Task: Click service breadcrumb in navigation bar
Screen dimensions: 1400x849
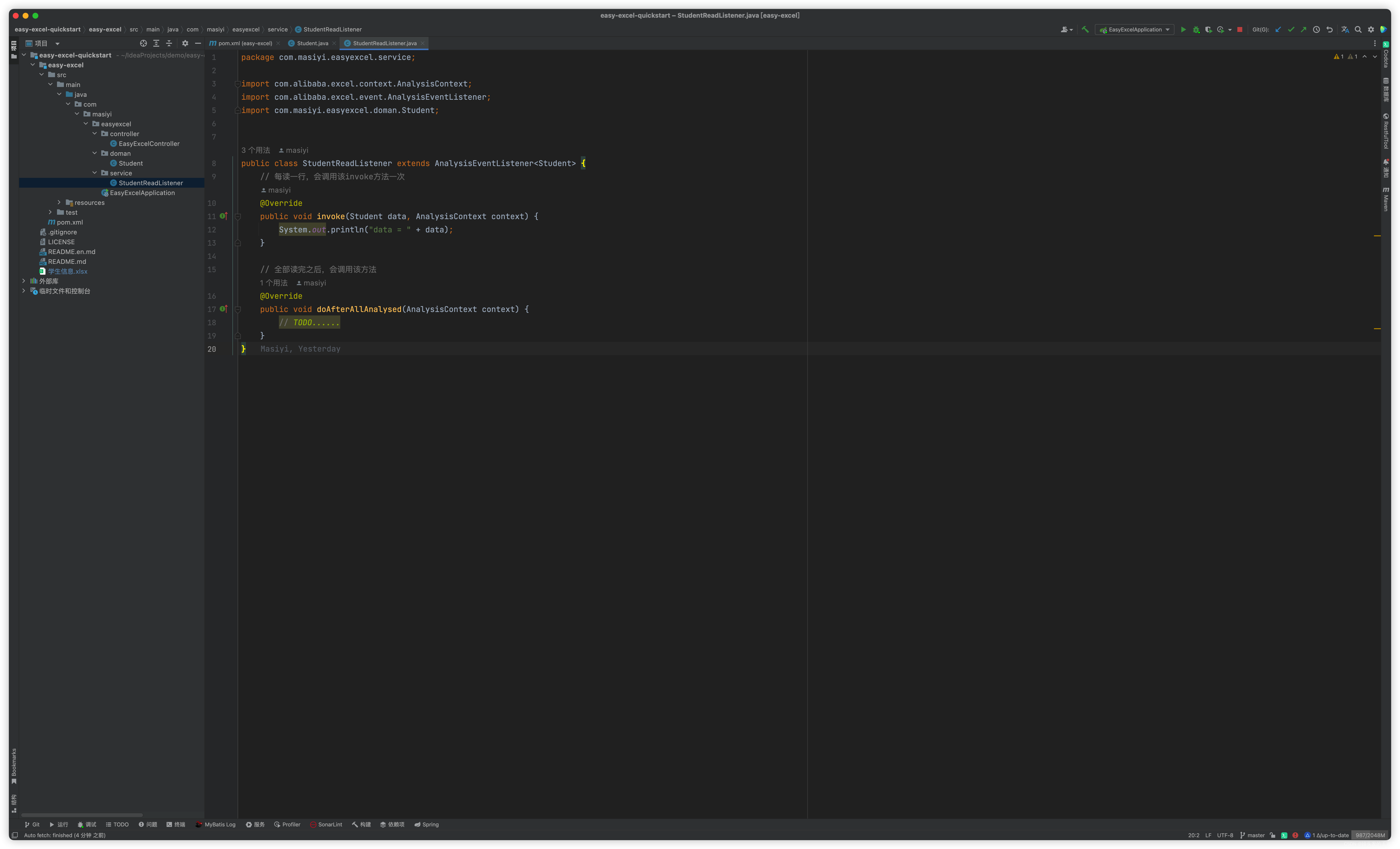Action: [x=278, y=29]
